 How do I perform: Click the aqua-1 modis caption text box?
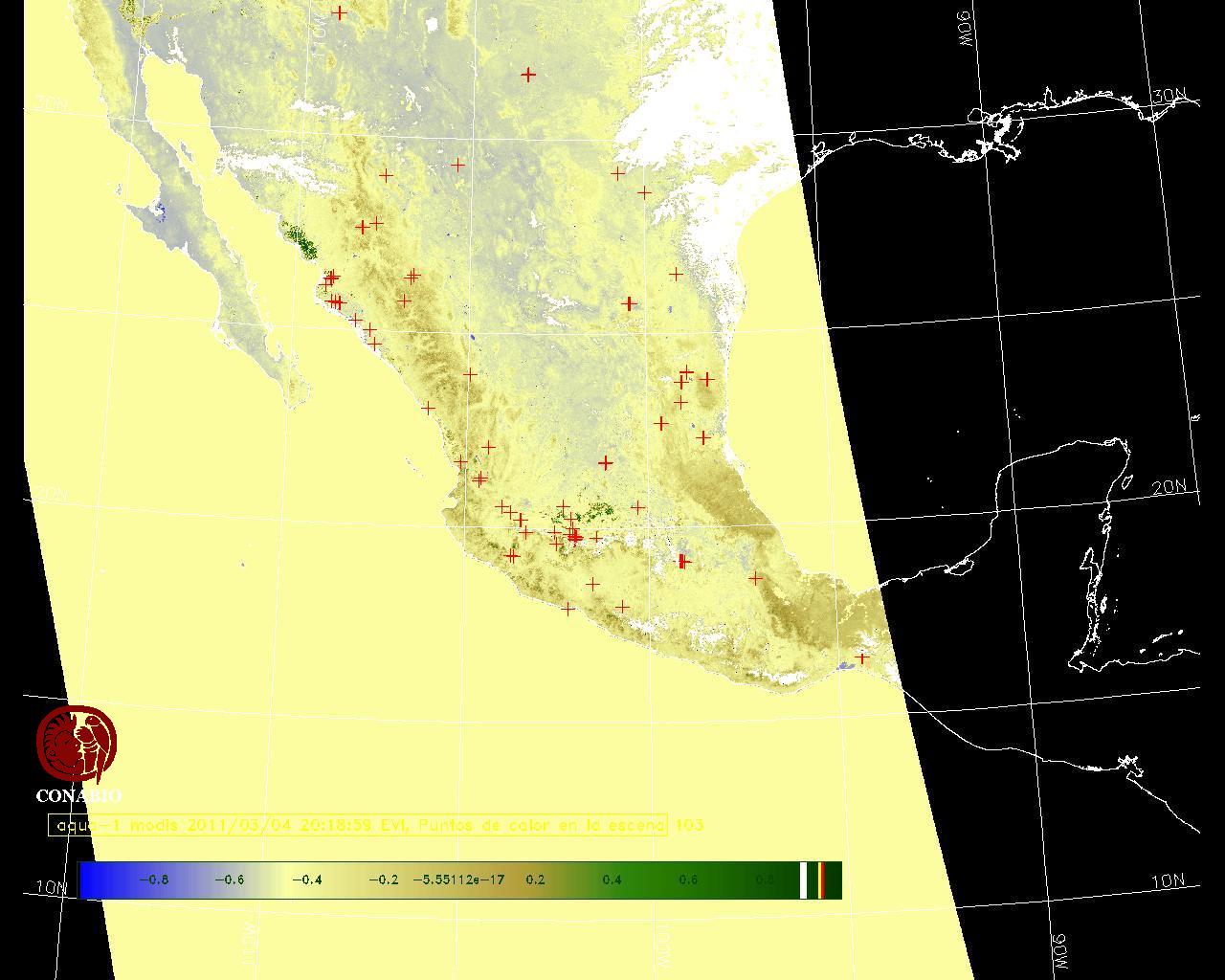click(x=357, y=825)
